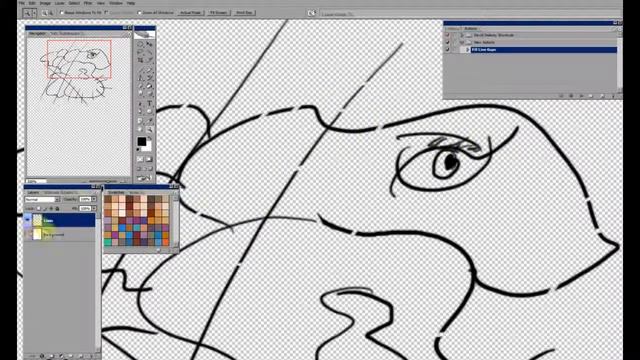Select the Notes tool
640x360 pixels.
coord(140,121)
